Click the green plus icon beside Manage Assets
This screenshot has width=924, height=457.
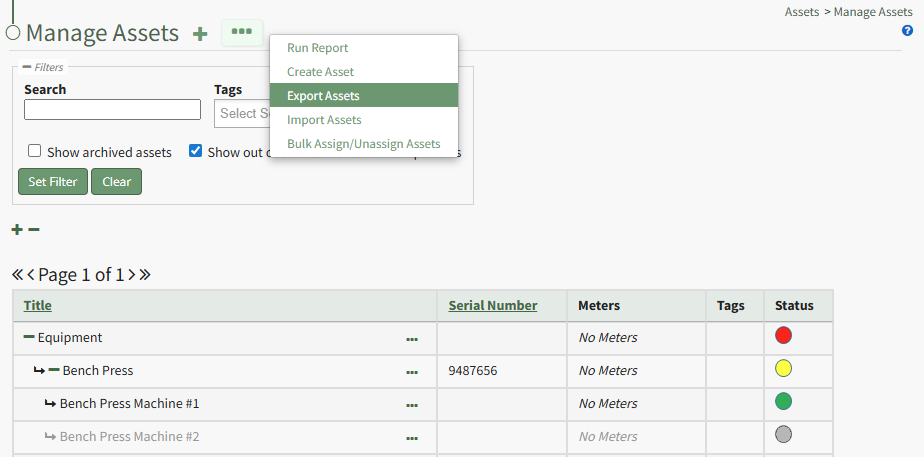(200, 33)
